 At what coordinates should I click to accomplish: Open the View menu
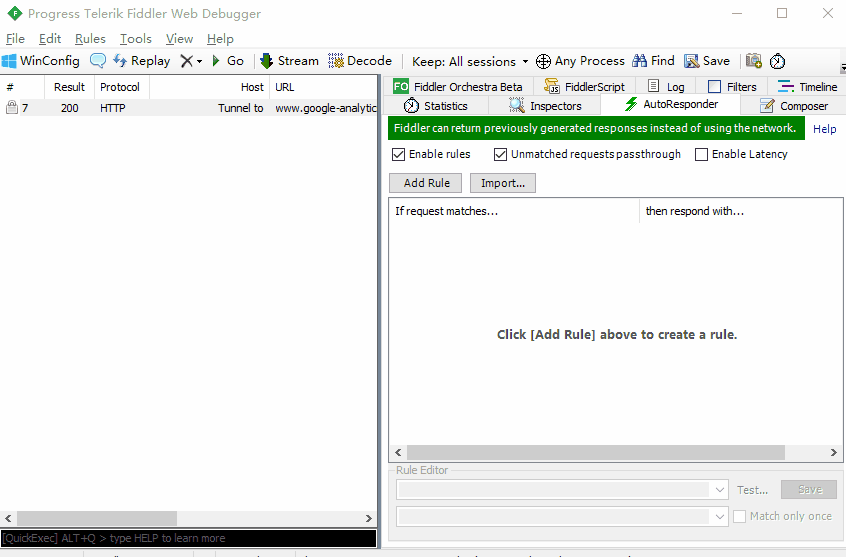pyautogui.click(x=179, y=39)
